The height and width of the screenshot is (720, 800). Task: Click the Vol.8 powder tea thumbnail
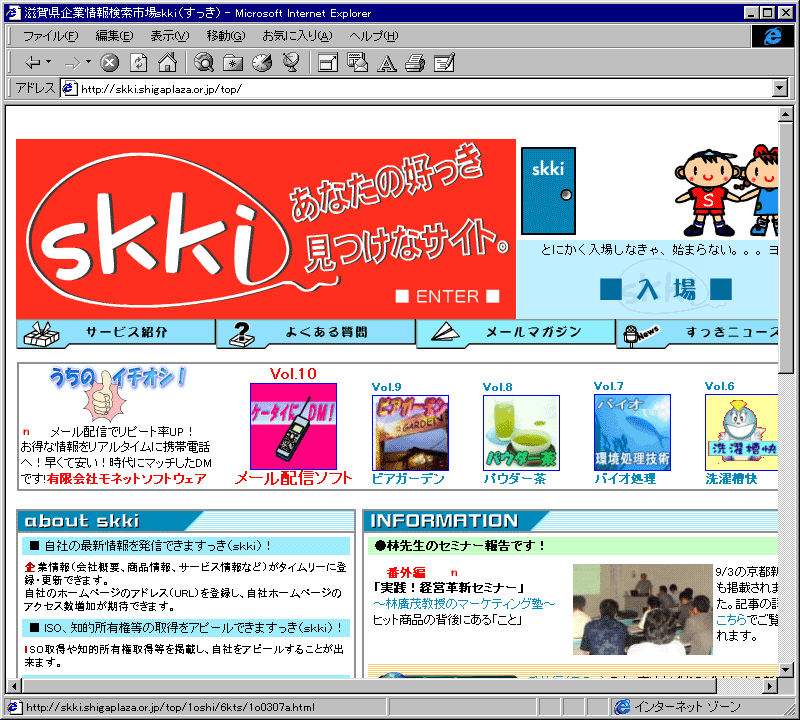(x=521, y=433)
